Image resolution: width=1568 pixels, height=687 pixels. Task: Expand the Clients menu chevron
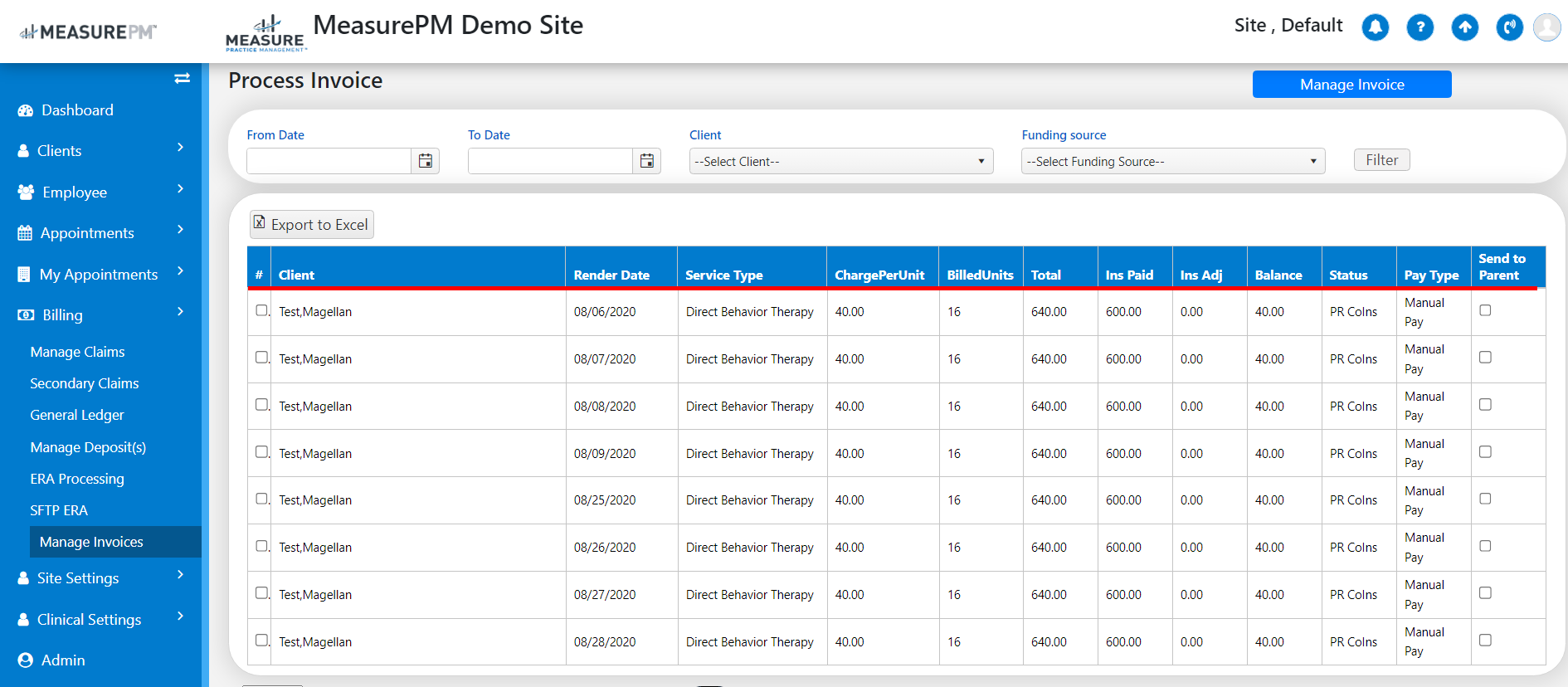click(x=180, y=148)
